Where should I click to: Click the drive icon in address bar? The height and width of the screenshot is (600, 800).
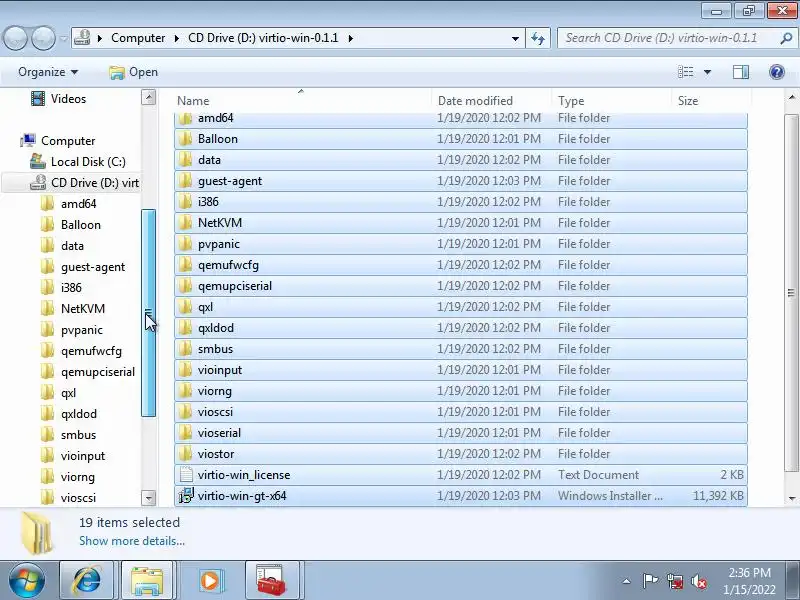(82, 38)
